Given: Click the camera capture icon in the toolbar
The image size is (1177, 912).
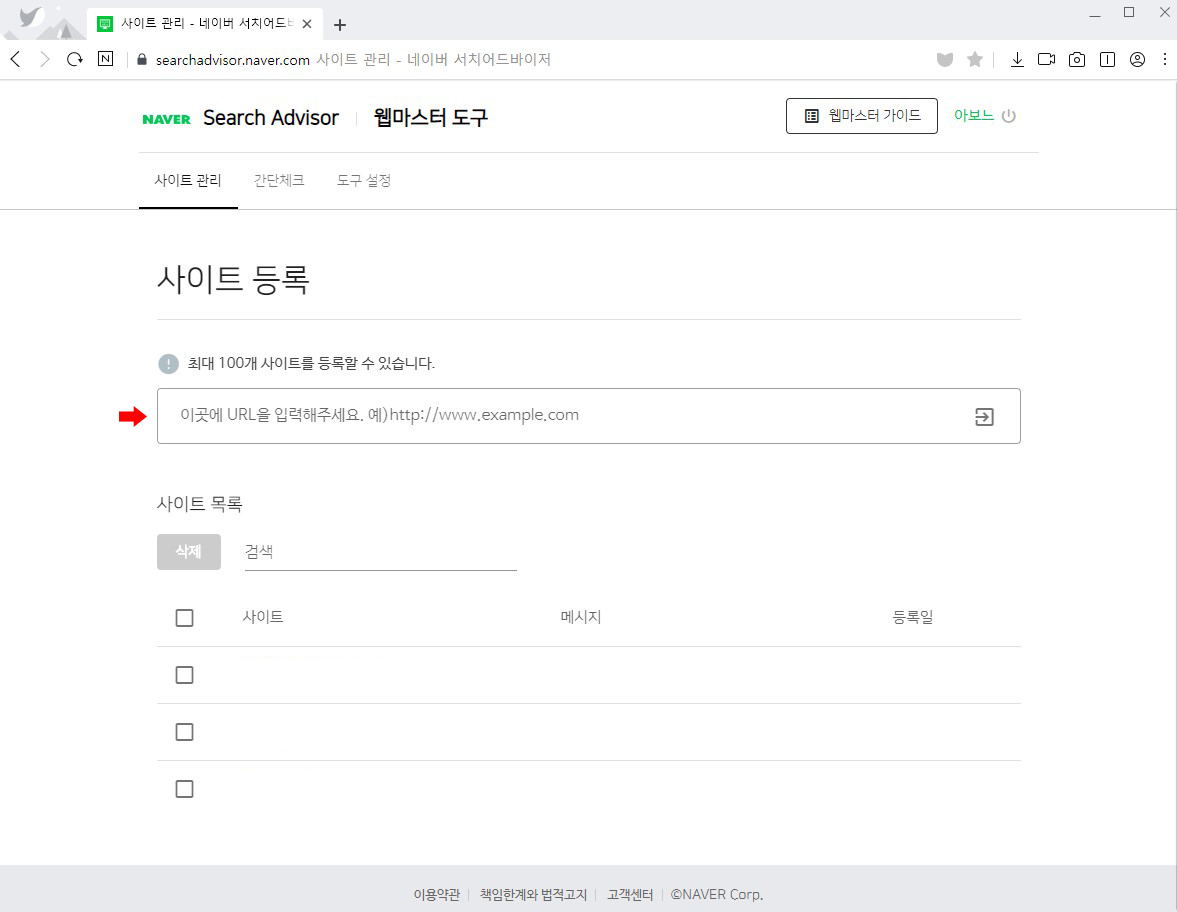Looking at the screenshot, I should point(1077,59).
